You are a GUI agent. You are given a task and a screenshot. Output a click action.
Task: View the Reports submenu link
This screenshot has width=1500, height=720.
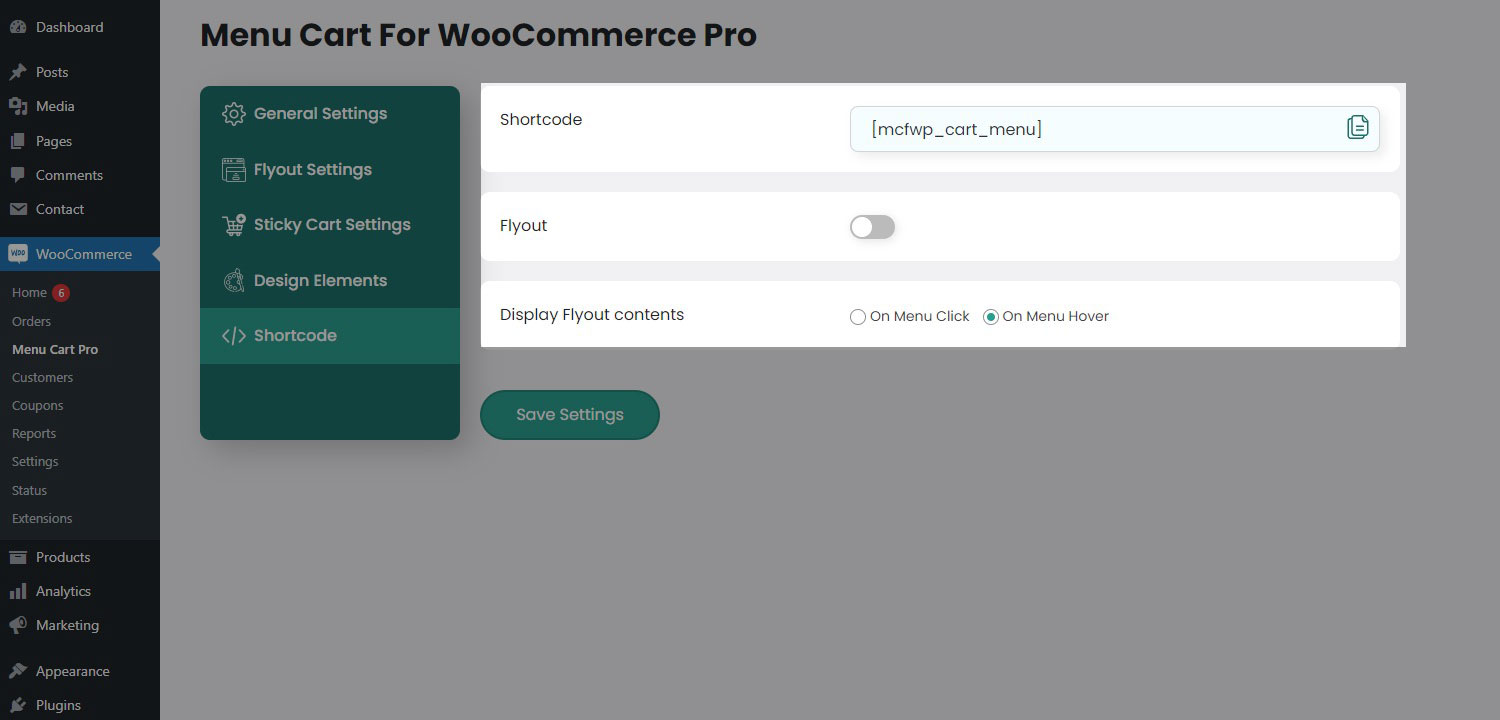click(x=34, y=433)
